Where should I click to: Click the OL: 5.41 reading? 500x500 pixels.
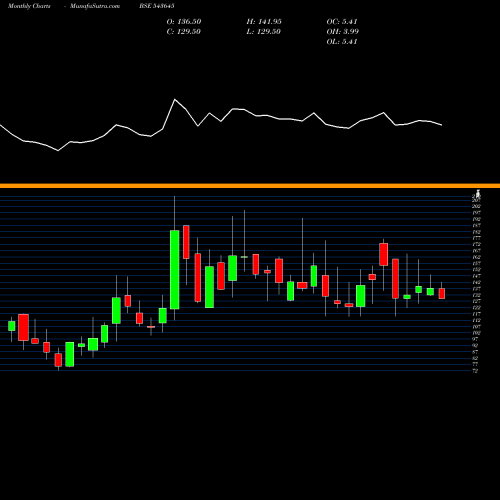click(342, 41)
